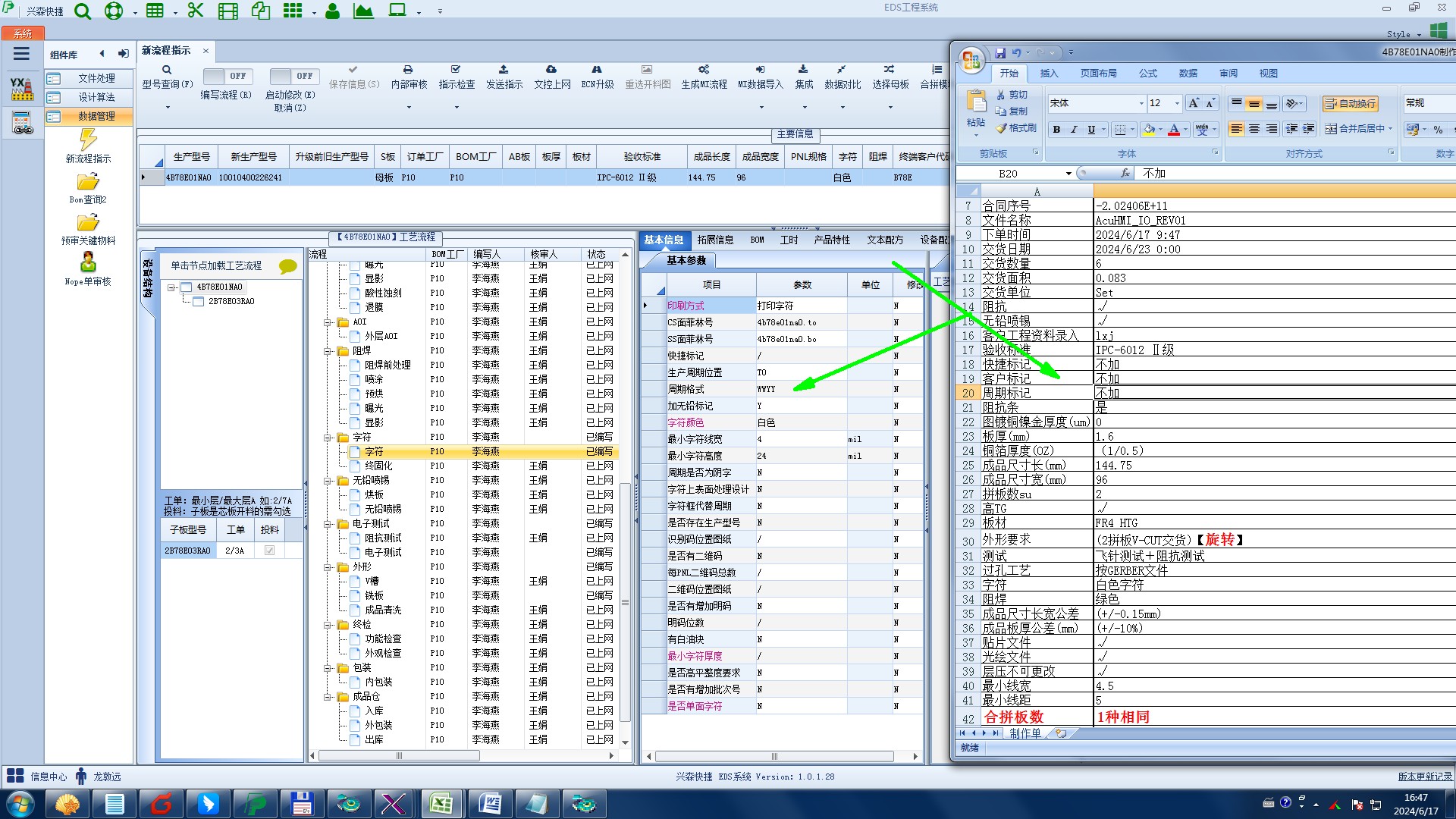
Task: Click the 版本更新记录 link
Action: click(1424, 777)
